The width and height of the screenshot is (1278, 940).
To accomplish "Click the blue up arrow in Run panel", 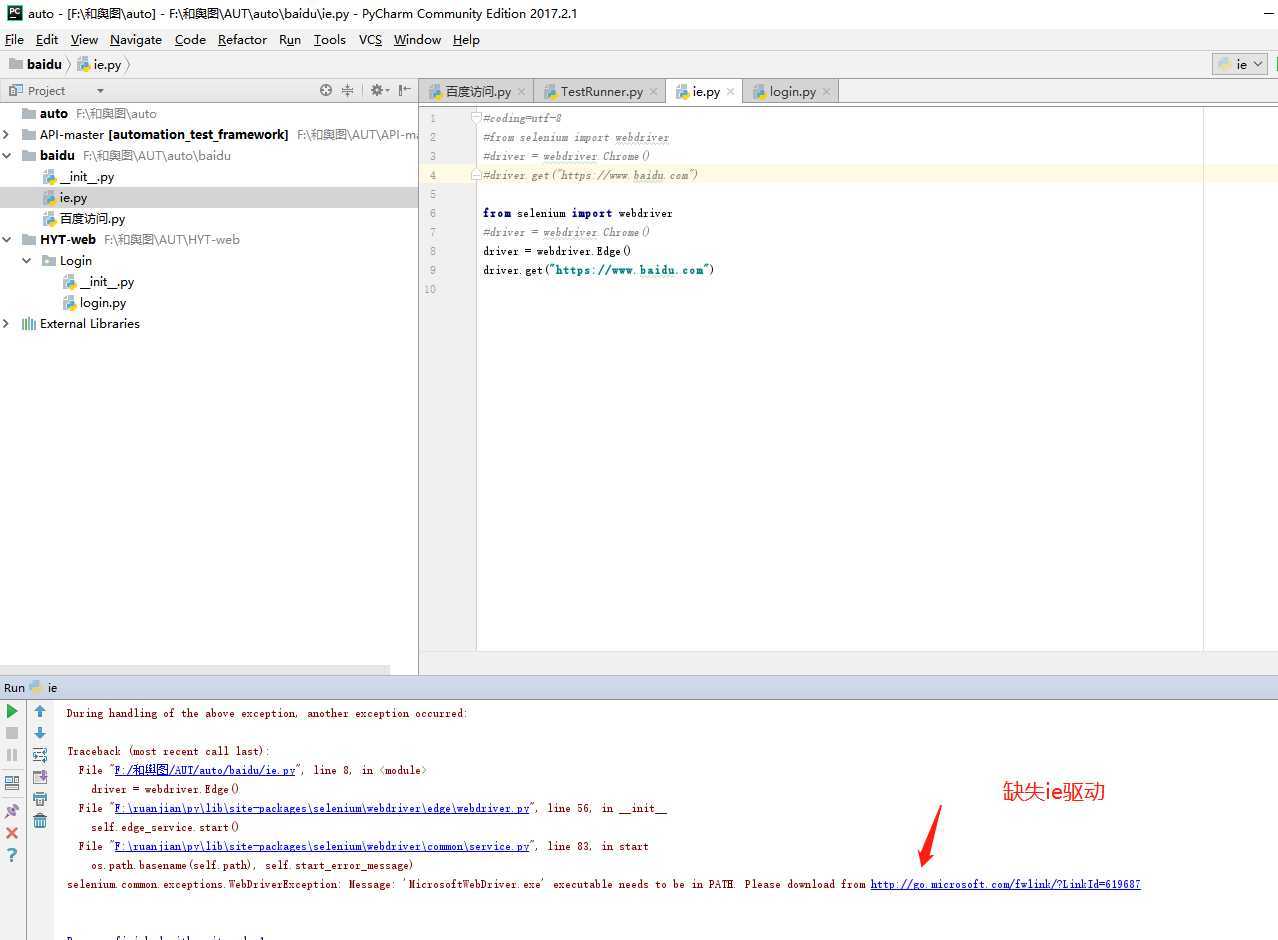I will point(40,711).
